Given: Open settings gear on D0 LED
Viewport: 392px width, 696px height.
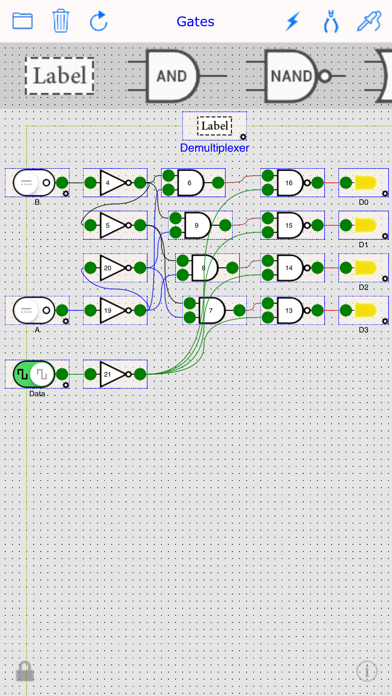Looking at the screenshot, I should [x=385, y=194].
